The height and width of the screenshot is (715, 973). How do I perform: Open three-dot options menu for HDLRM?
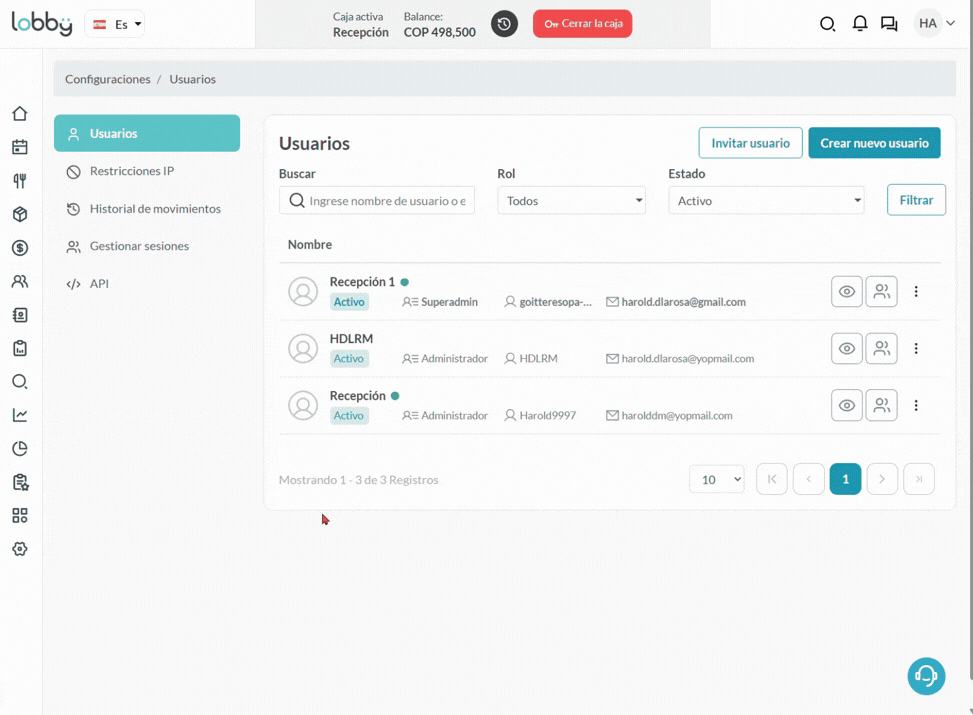click(x=916, y=349)
